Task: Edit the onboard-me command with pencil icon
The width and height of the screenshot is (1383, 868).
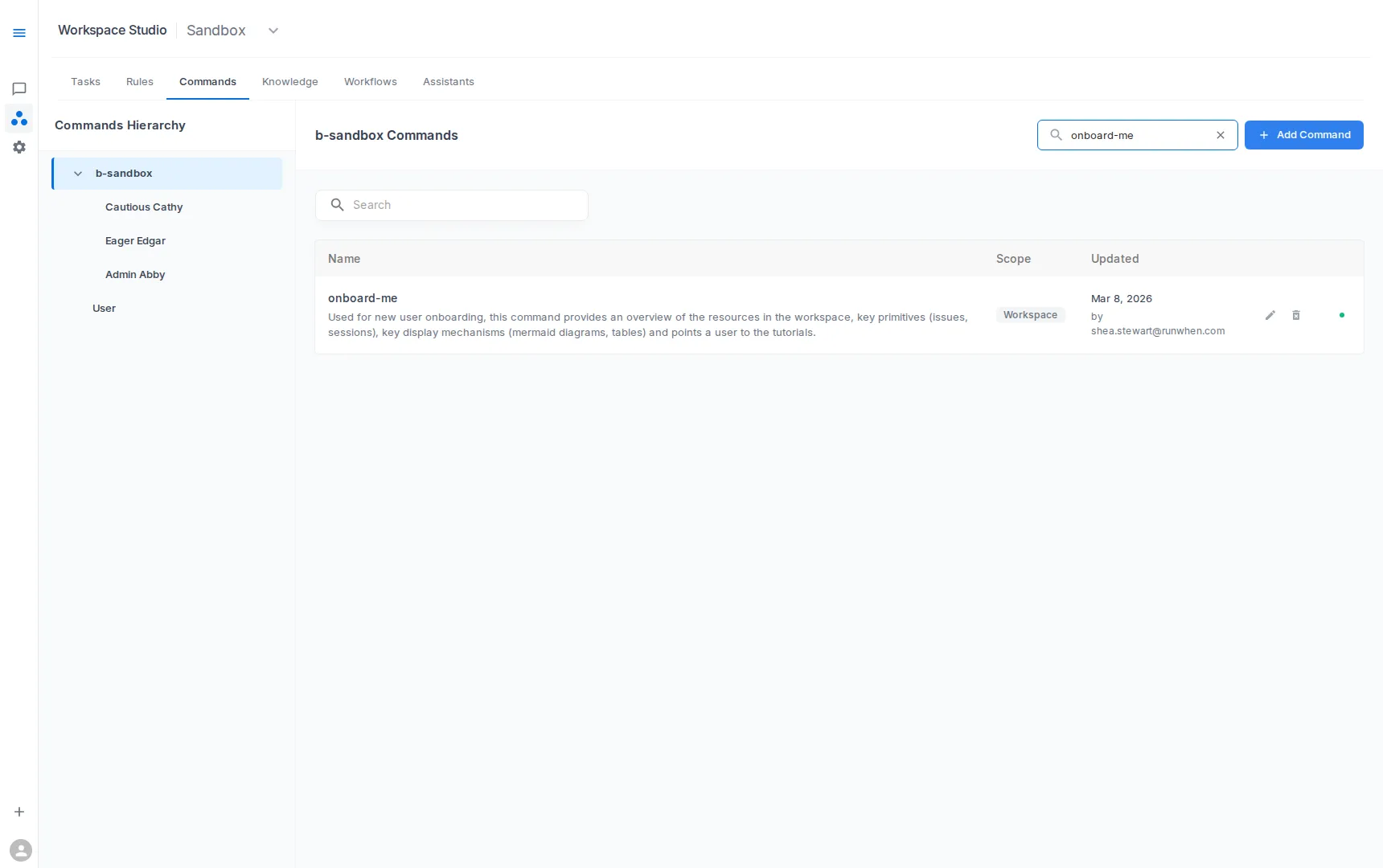Action: 1270,315
